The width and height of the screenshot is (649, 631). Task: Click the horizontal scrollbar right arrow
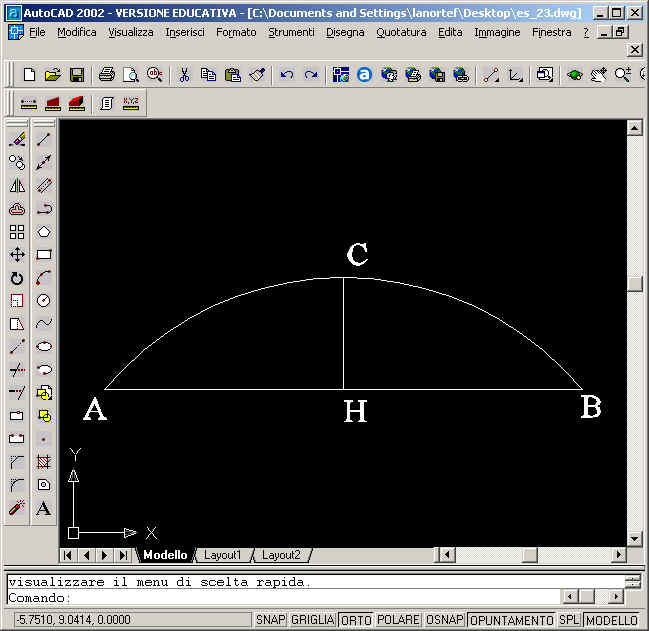618,554
